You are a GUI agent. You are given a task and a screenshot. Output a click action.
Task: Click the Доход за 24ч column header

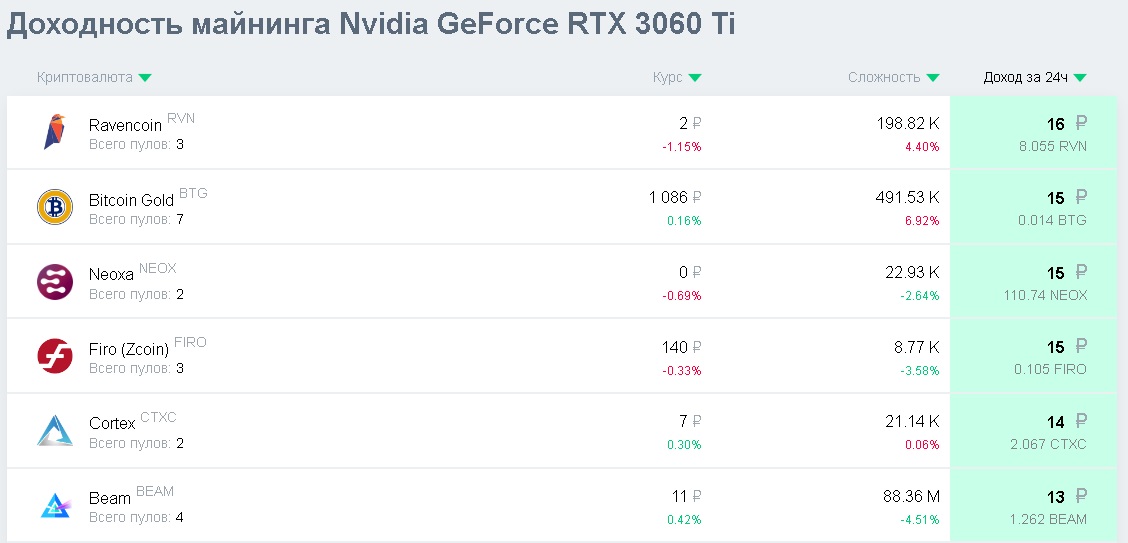[x=1025, y=78]
